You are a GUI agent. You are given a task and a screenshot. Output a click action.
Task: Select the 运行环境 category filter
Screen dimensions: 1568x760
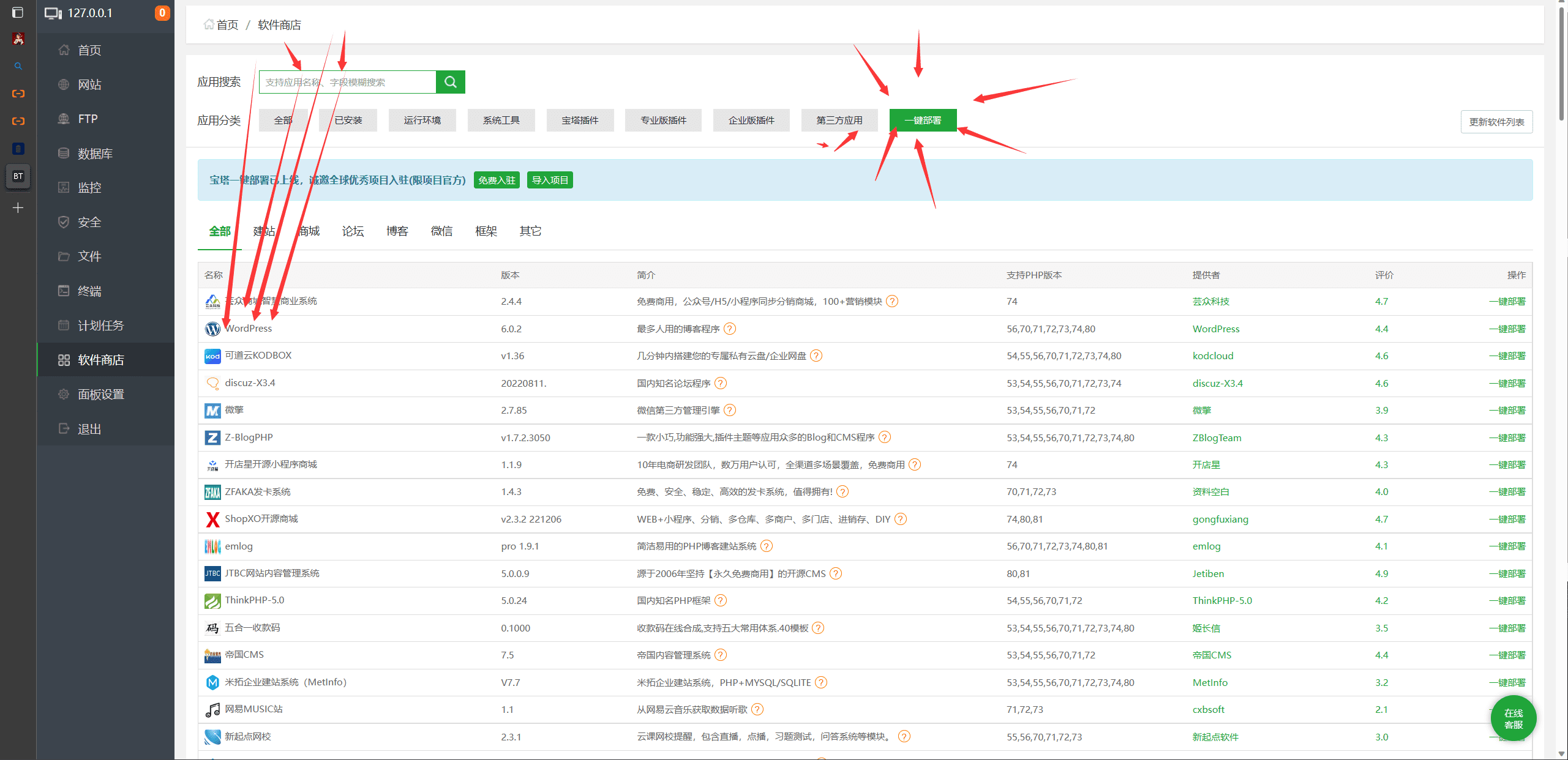click(422, 121)
